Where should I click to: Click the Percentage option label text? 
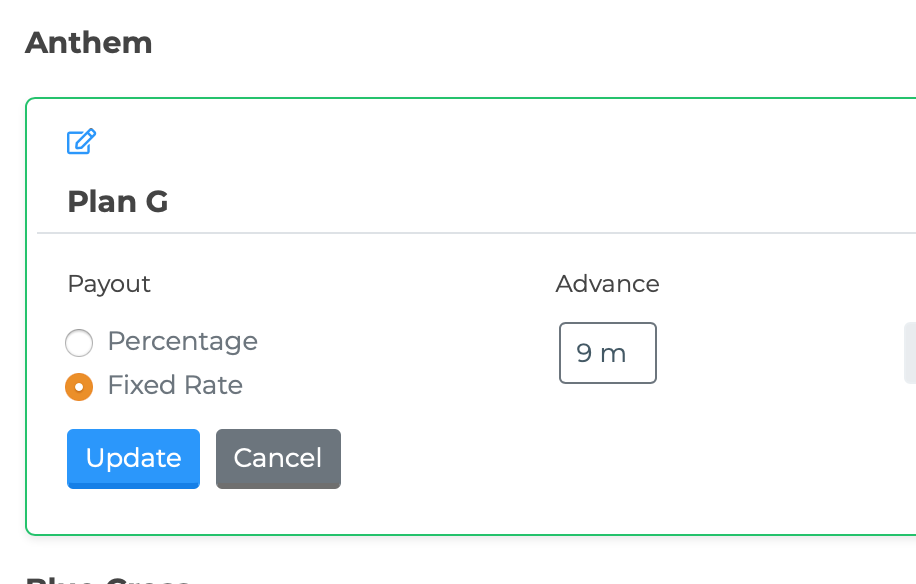(x=182, y=342)
